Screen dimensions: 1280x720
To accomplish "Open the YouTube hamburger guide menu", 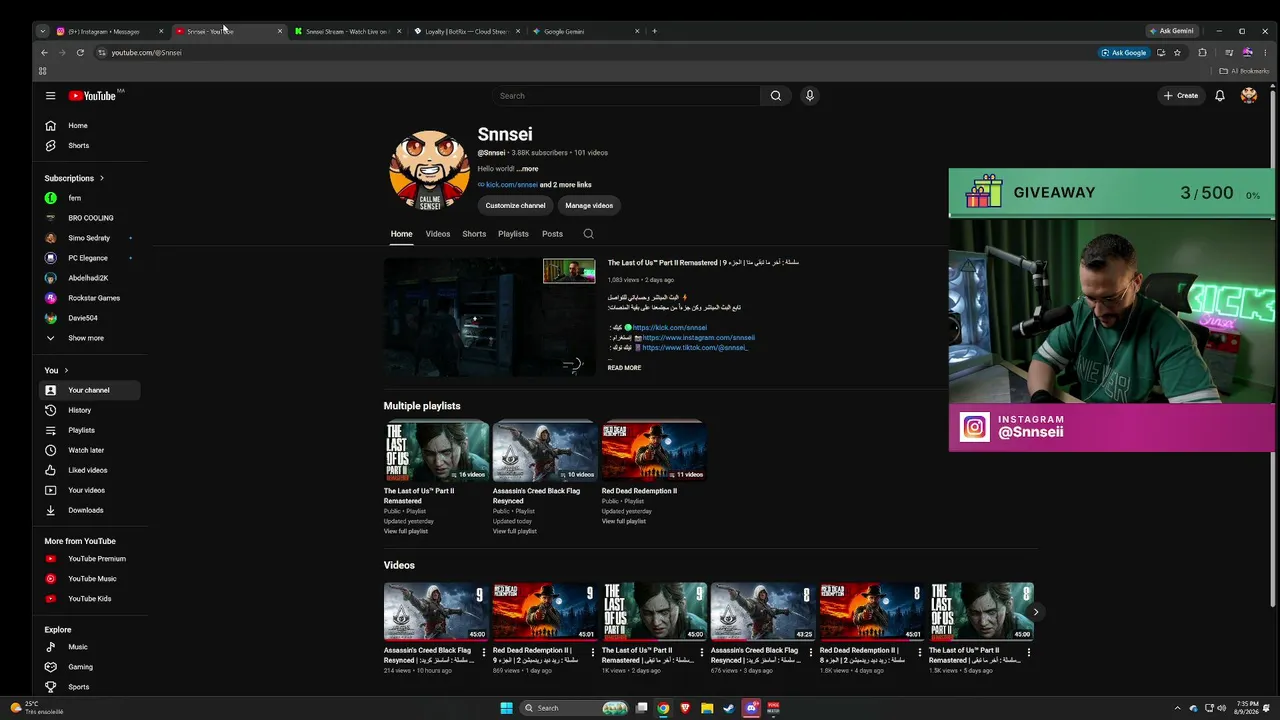I will tap(50, 96).
